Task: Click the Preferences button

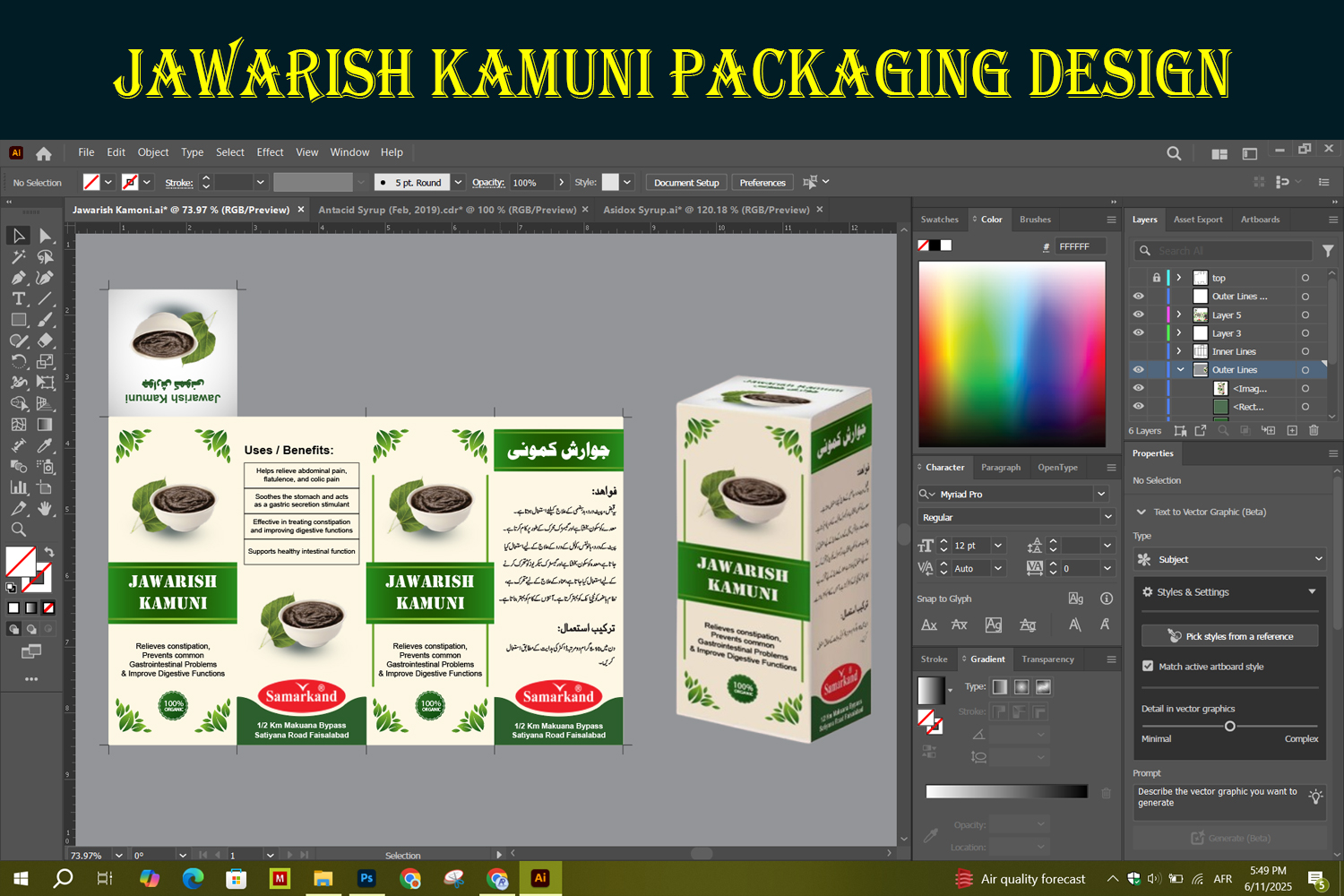Action: [x=762, y=183]
